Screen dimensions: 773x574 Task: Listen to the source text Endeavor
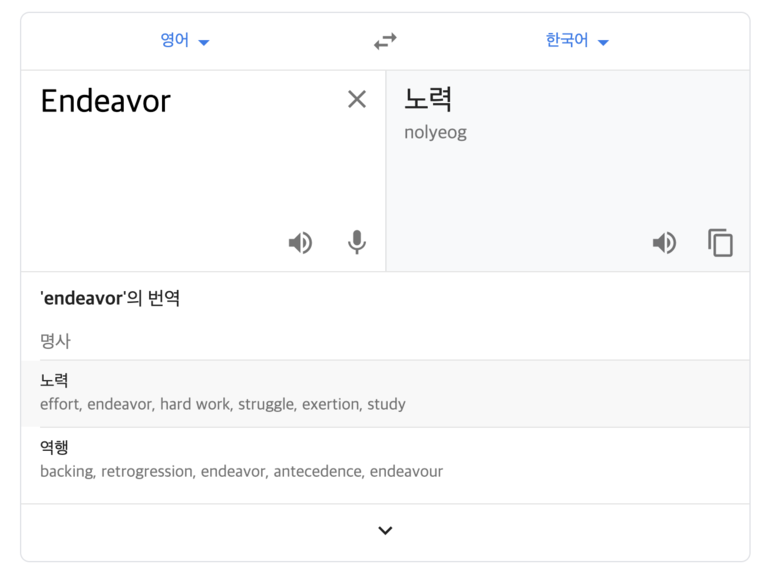click(x=300, y=243)
